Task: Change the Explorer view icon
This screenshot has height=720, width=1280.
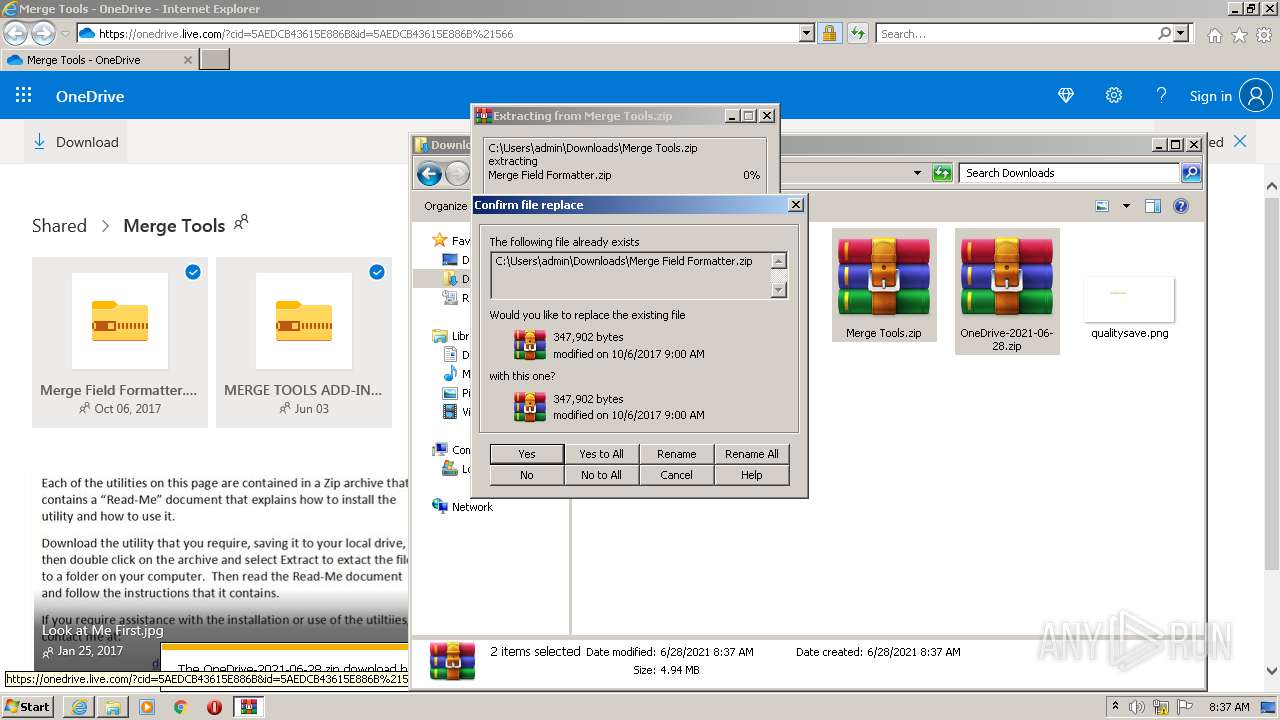Action: click(1102, 206)
